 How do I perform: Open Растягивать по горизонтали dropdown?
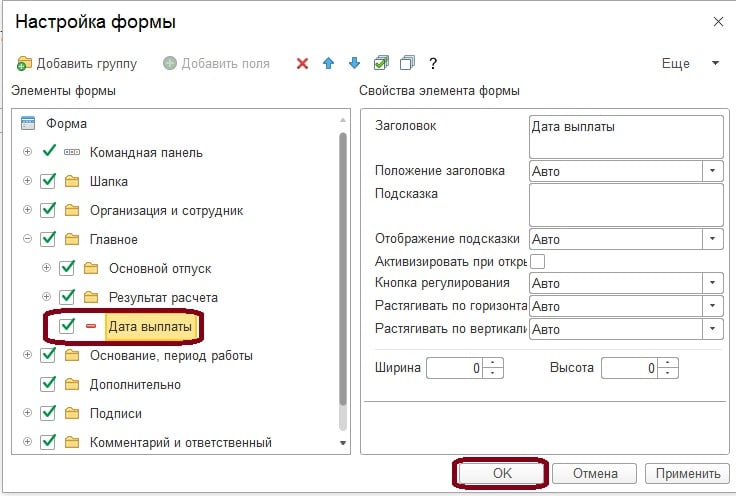coord(713,306)
